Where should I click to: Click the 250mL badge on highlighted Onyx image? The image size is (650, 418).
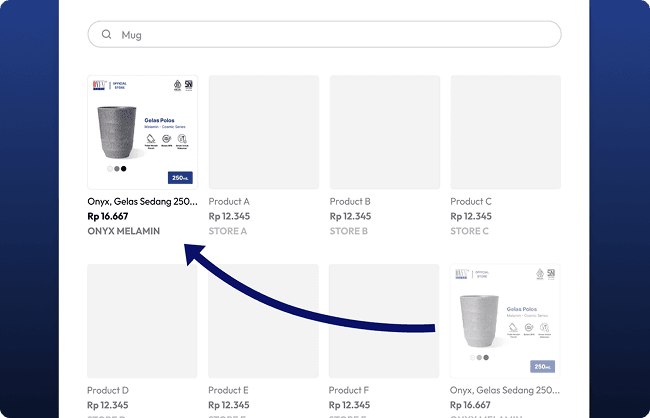pyautogui.click(x=180, y=177)
